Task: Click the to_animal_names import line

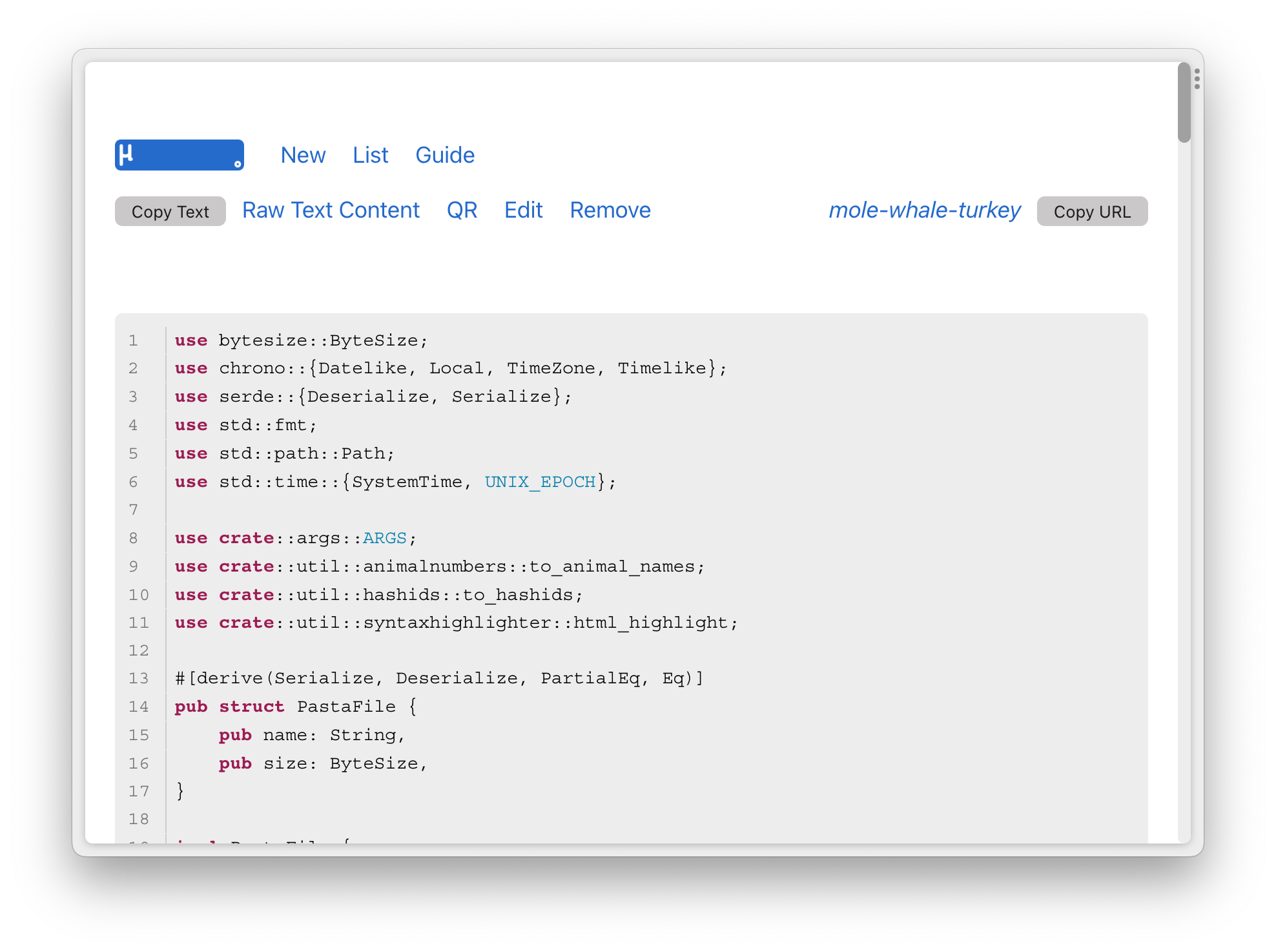Action: (x=439, y=566)
